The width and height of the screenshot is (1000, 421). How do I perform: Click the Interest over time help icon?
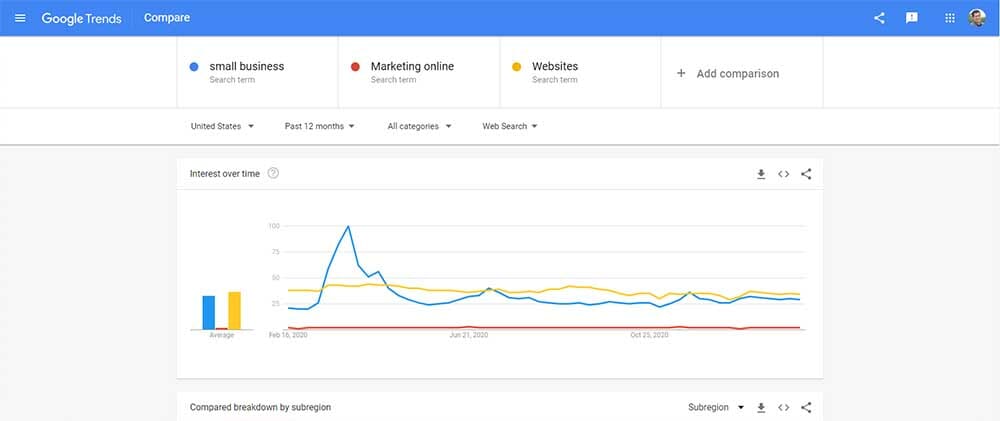click(x=273, y=173)
